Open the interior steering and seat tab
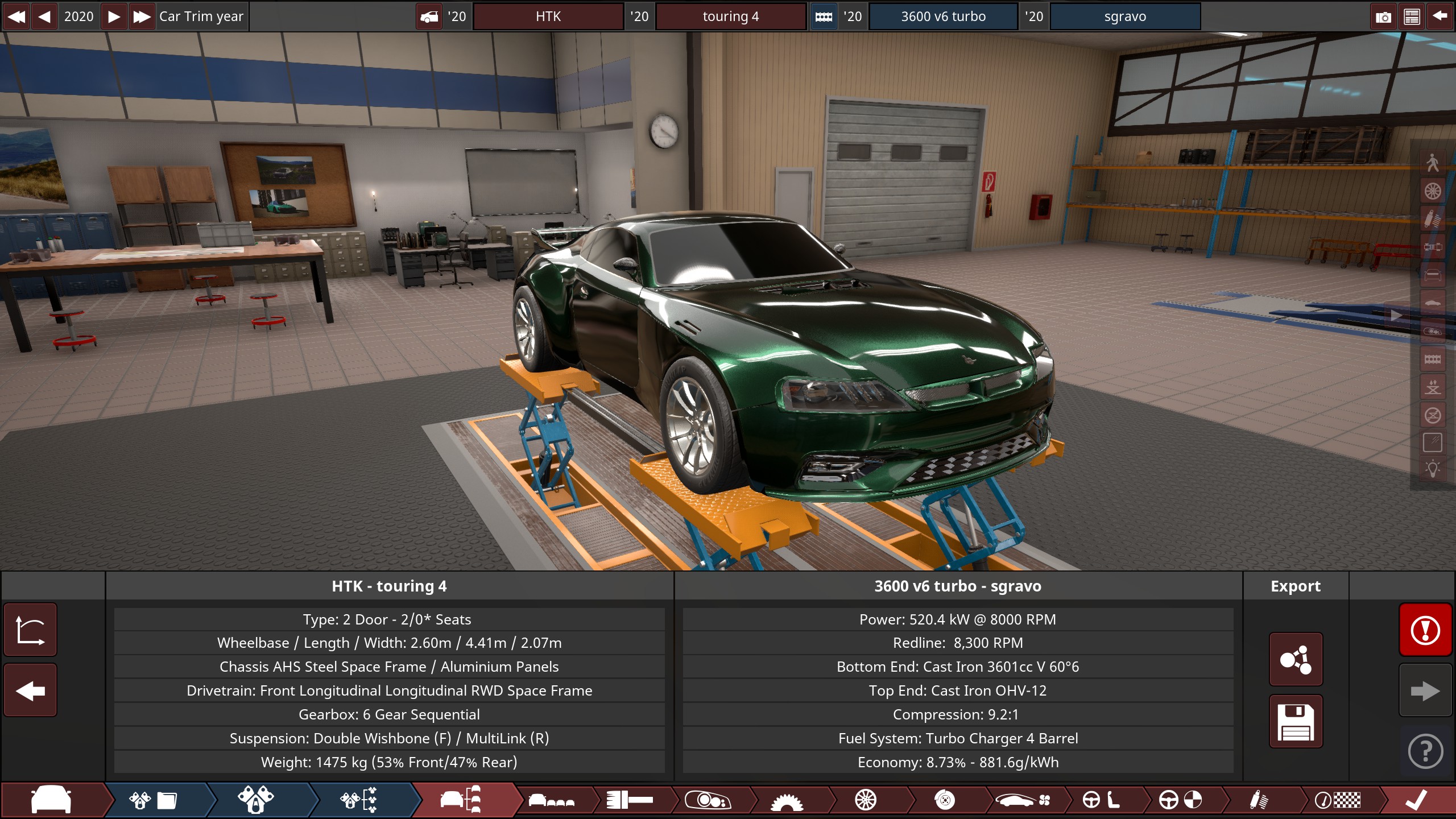Viewport: 1456px width, 819px height. click(1101, 800)
